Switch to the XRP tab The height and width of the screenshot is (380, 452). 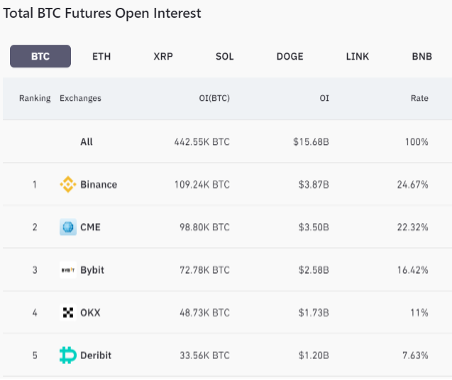[163, 56]
